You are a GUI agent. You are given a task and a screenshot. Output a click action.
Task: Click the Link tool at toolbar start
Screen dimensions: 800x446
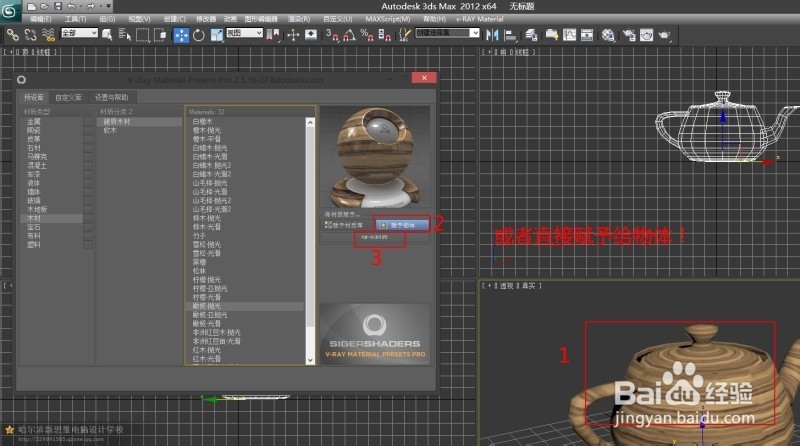tap(13, 35)
